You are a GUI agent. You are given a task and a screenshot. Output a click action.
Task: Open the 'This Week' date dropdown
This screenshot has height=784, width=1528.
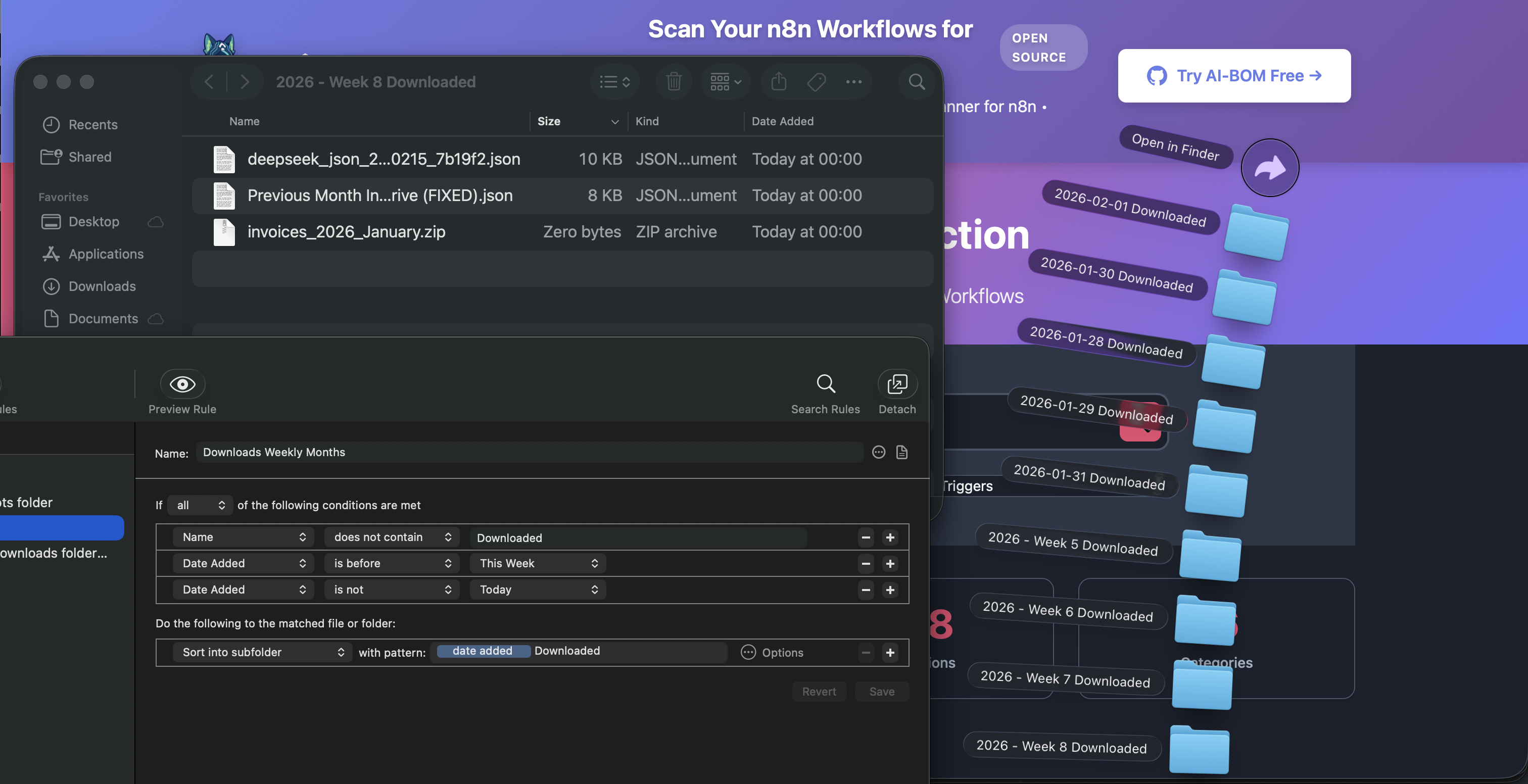[538, 563]
